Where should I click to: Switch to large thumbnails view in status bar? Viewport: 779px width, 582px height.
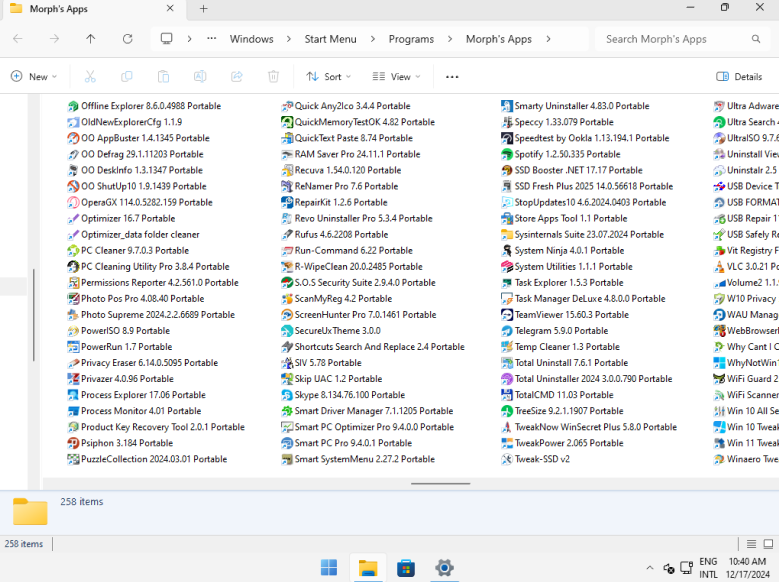pyautogui.click(x=768, y=544)
